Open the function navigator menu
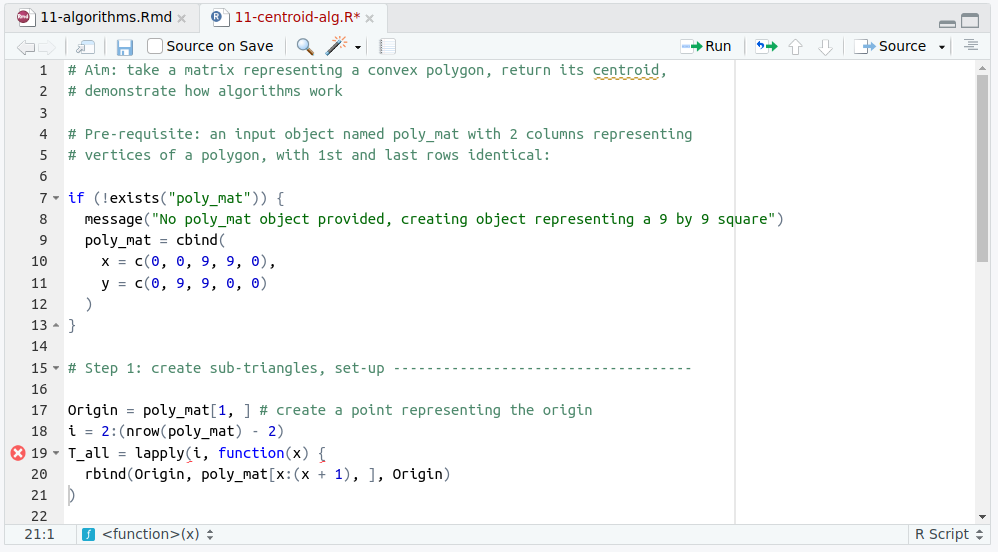The width and height of the screenshot is (998, 552). 157,534
